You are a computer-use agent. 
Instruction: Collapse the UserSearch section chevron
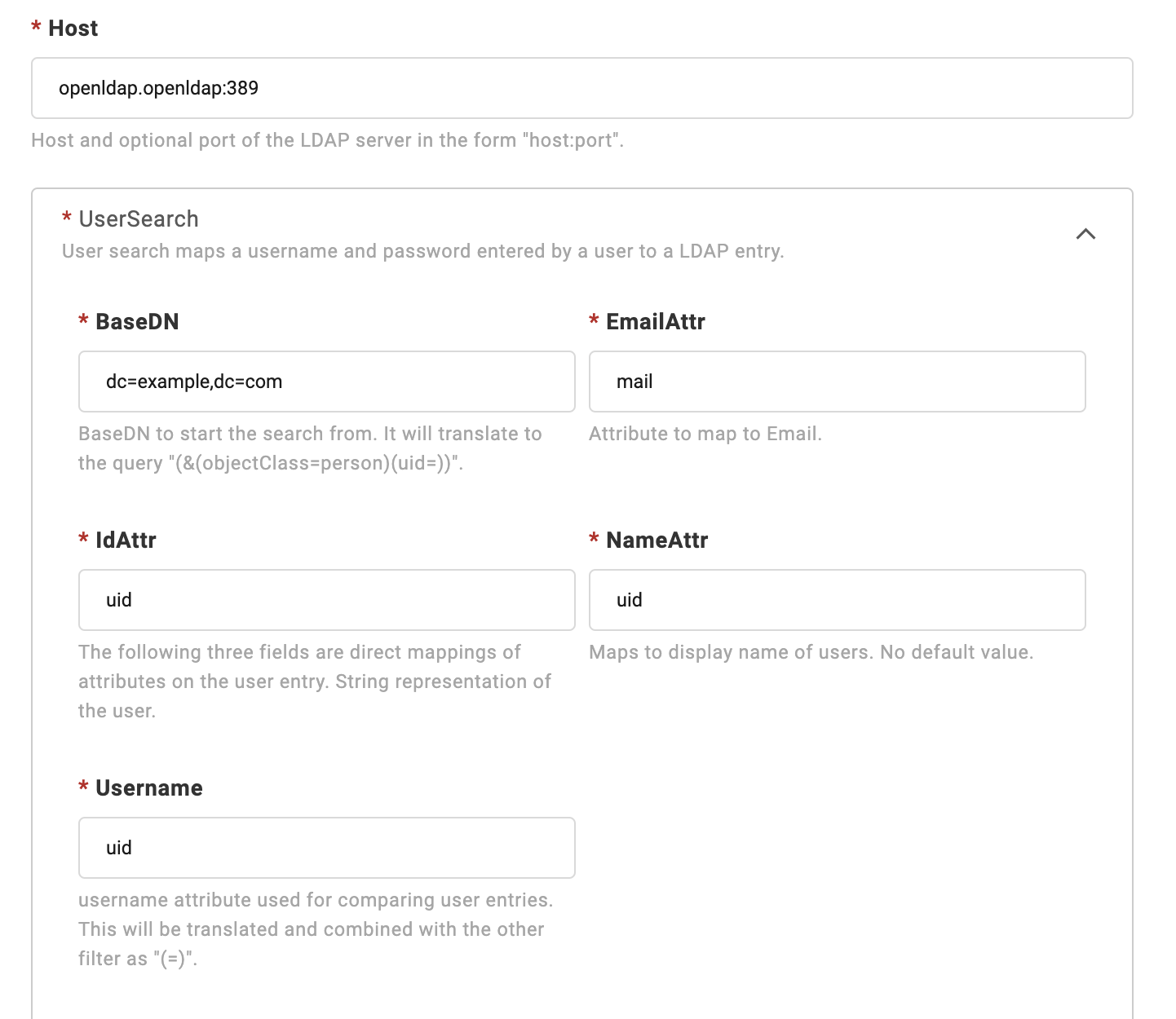click(1085, 235)
